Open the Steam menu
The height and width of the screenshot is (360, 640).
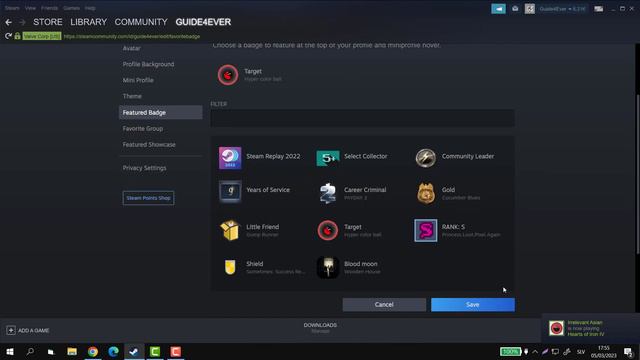12,8
